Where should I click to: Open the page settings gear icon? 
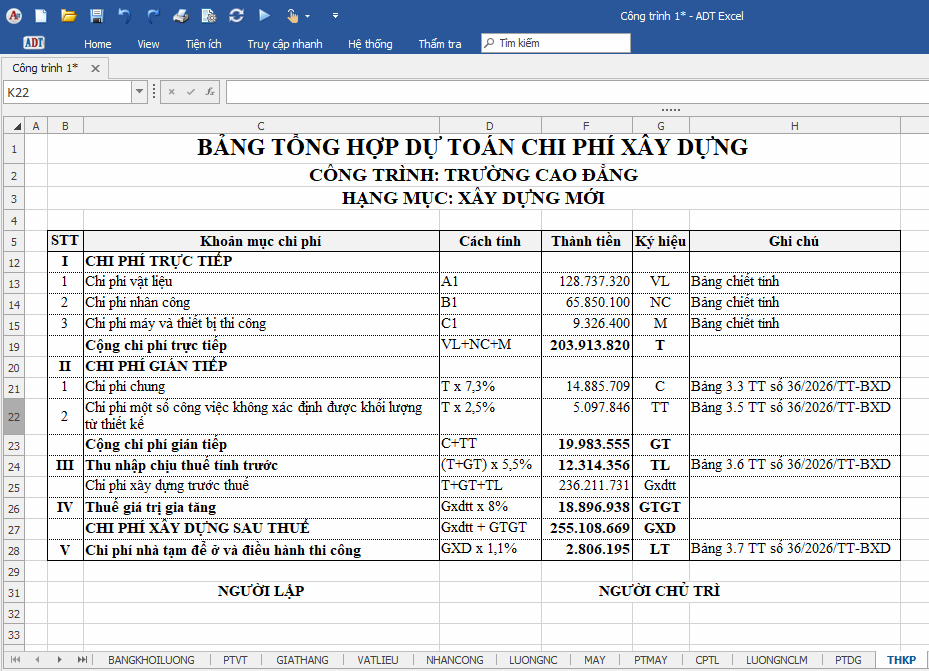pos(209,16)
